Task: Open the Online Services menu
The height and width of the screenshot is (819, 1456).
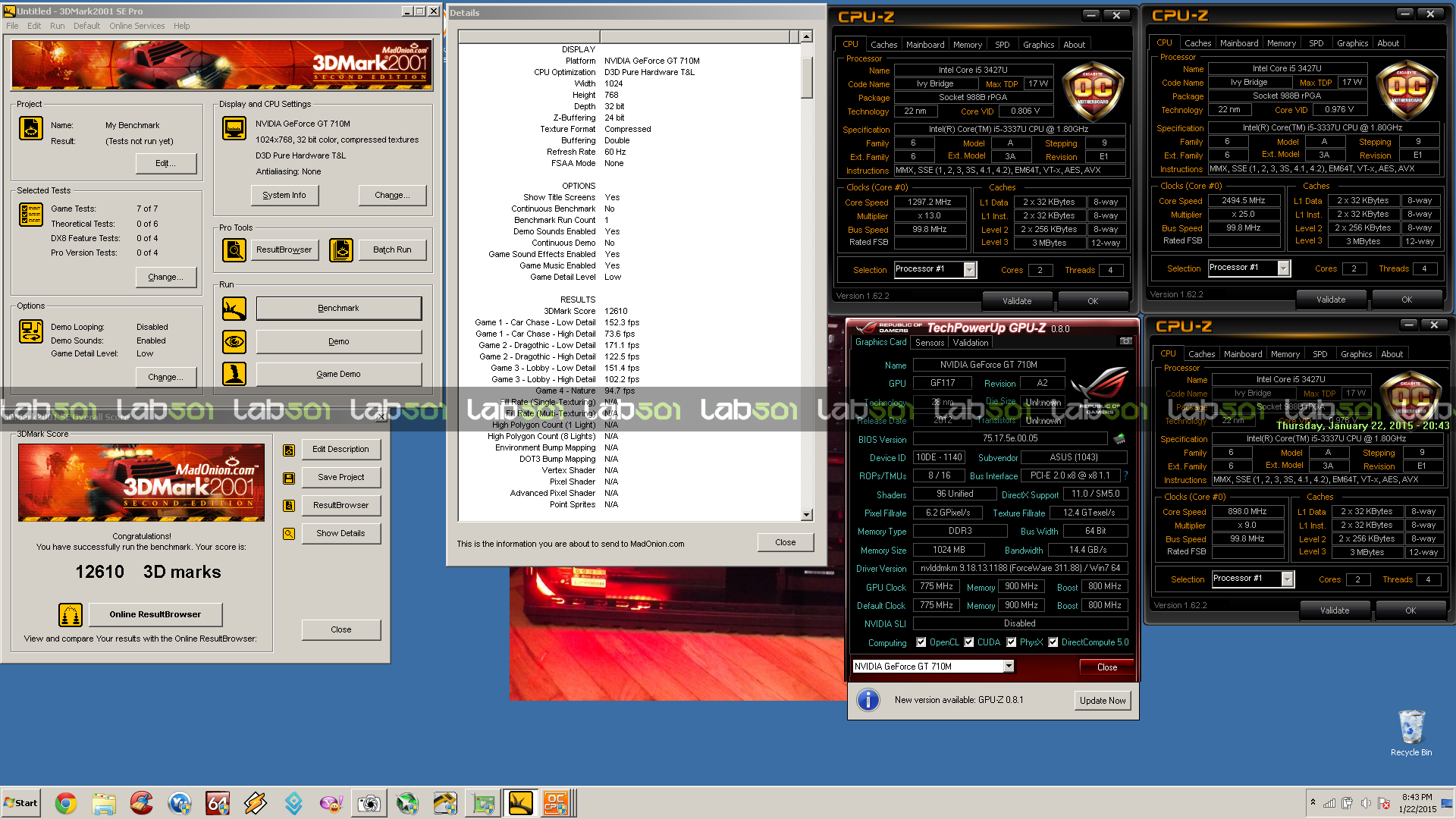Action: [136, 26]
